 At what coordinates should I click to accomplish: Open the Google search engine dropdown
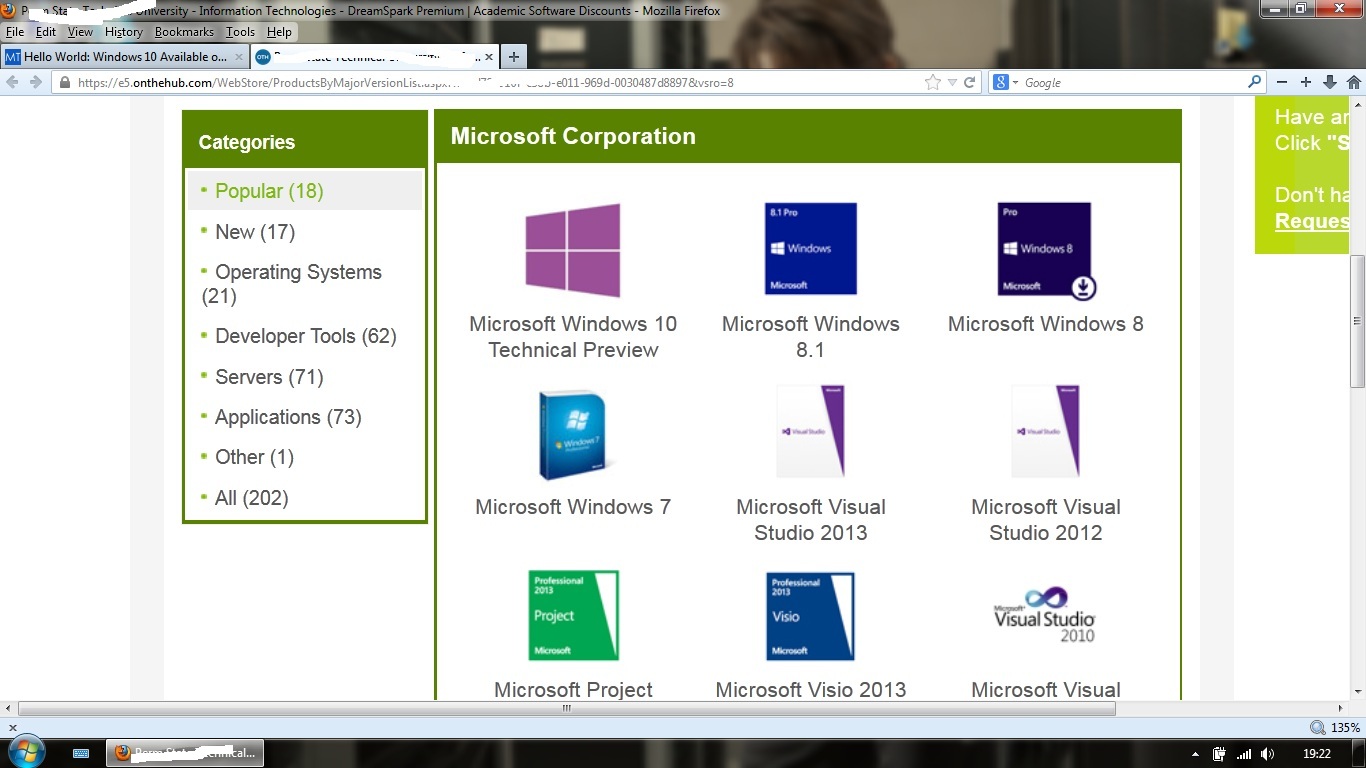[1004, 82]
